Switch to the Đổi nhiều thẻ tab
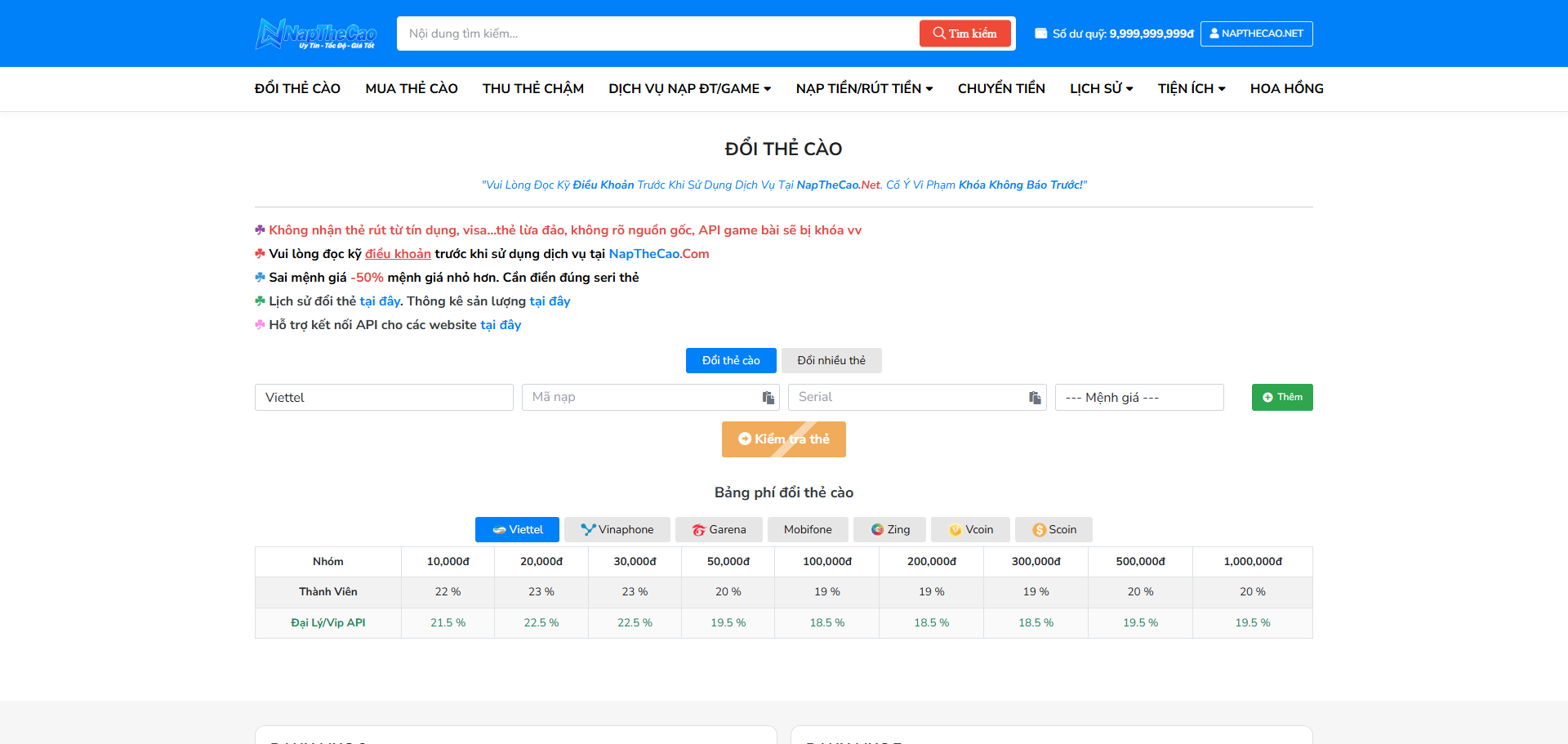Image resolution: width=1568 pixels, height=744 pixels. [x=831, y=360]
